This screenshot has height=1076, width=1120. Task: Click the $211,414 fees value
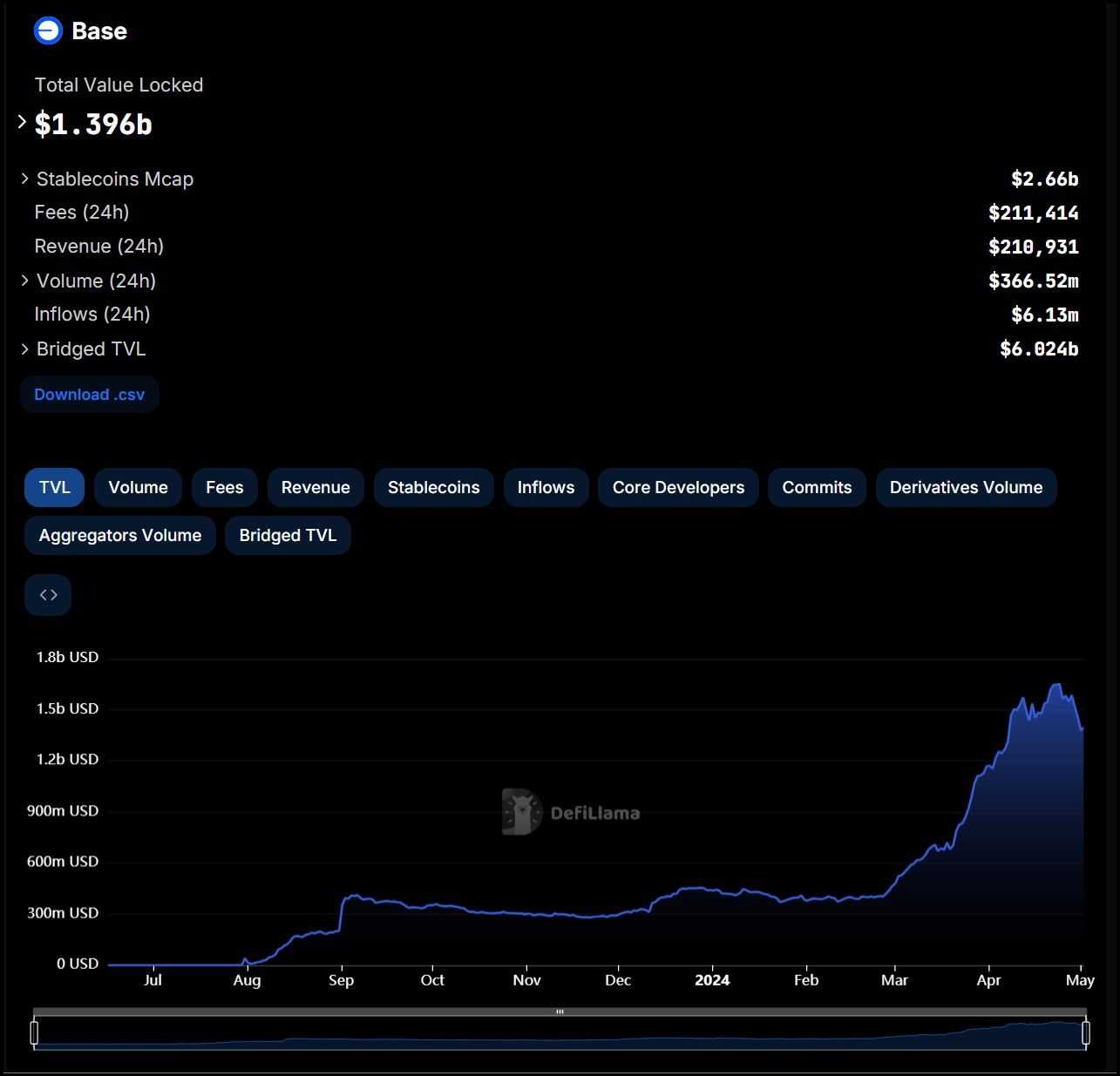pos(1033,213)
